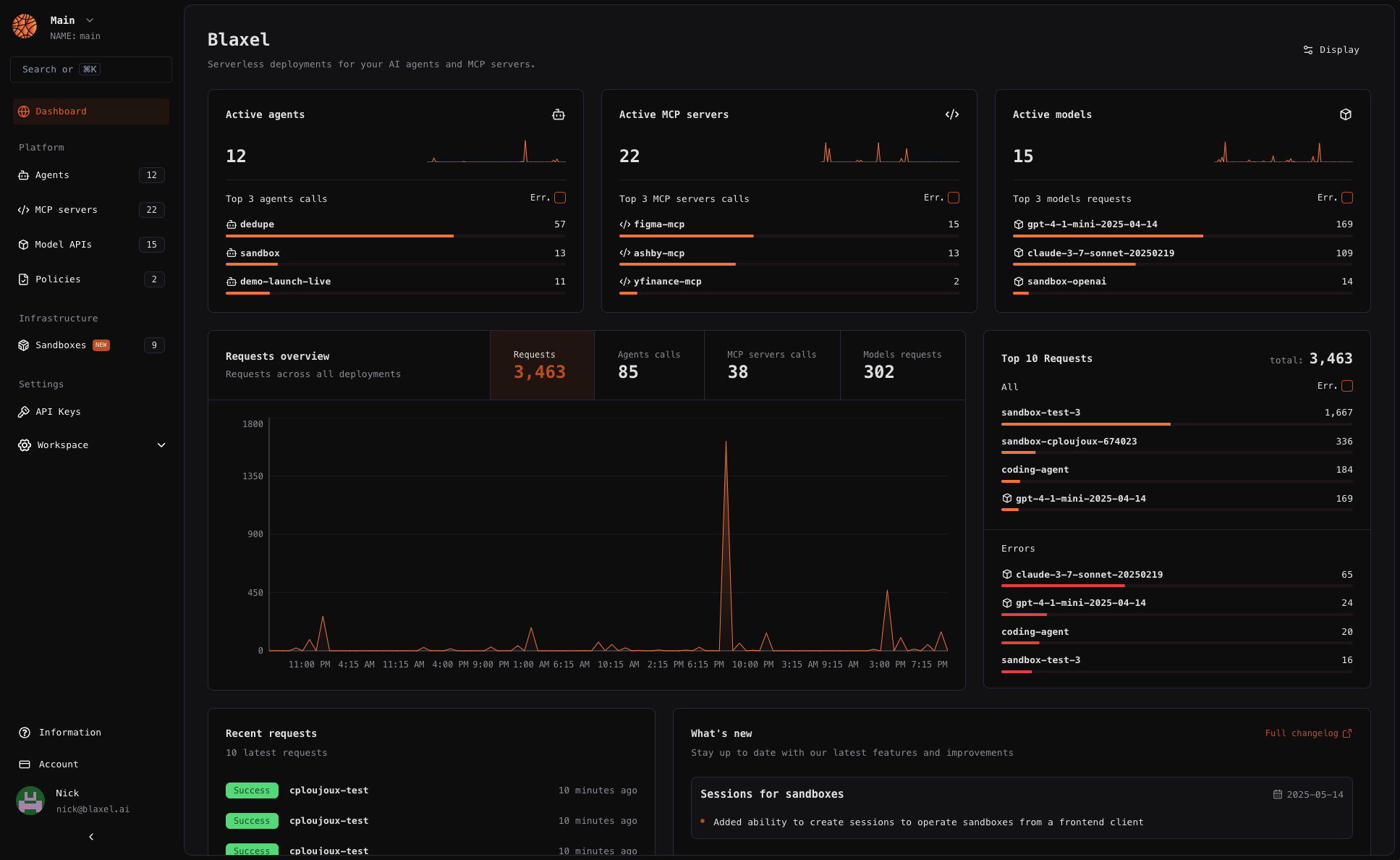The width and height of the screenshot is (1400, 860).
Task: Click the Sandboxes box icon in sidebar
Action: 24,345
